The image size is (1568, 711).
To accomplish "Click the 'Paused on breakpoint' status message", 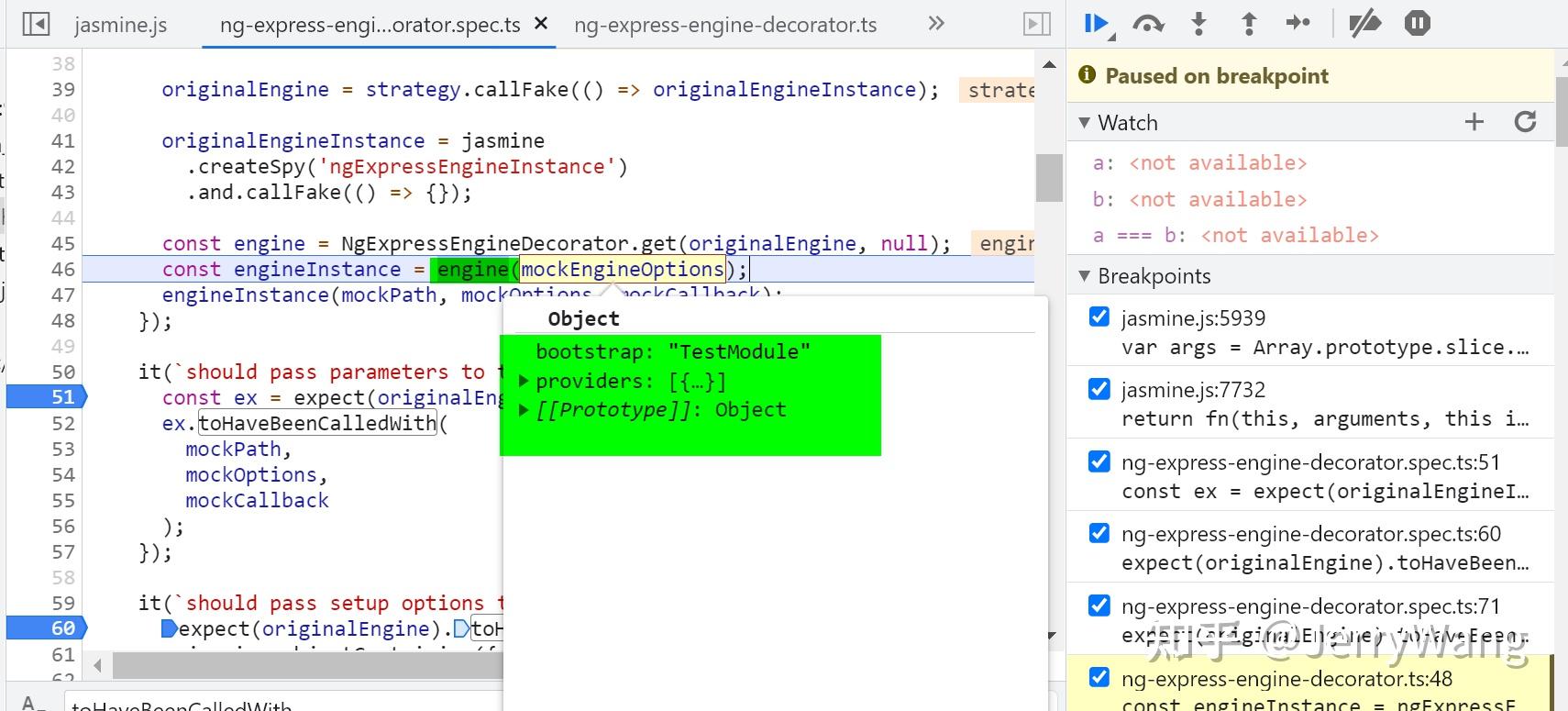I will tap(1216, 75).
